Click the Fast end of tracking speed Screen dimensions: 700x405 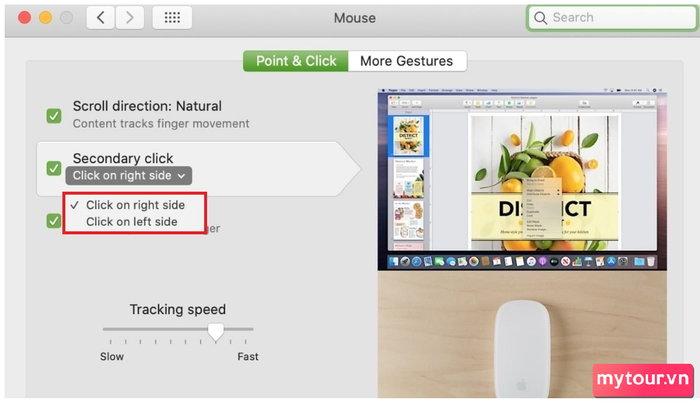click(248, 356)
